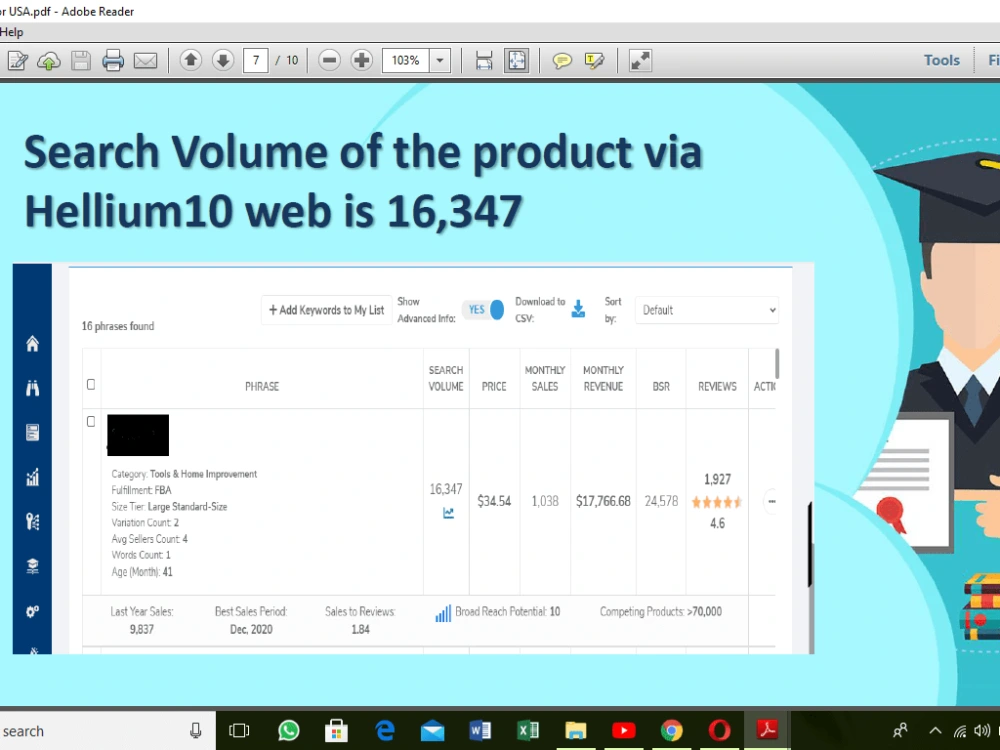
Task: Open the Sort by Default dropdown
Action: tap(707, 310)
